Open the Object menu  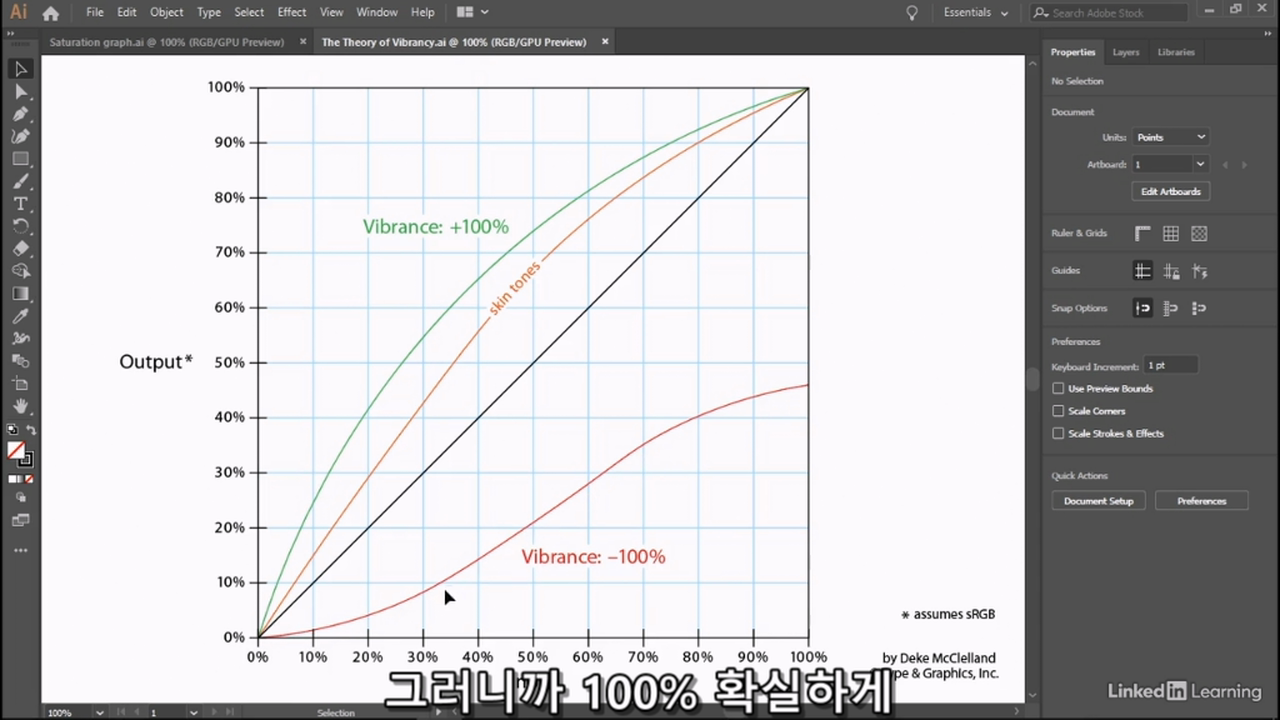(x=166, y=13)
